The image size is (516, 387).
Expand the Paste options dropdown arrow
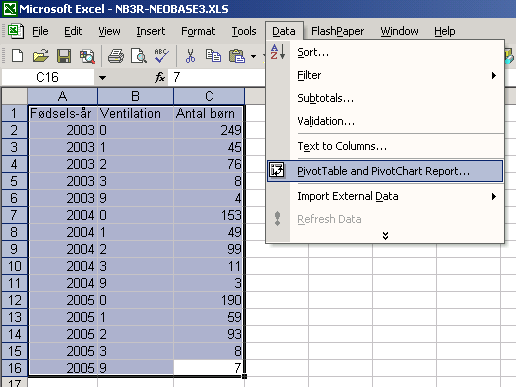[254, 56]
